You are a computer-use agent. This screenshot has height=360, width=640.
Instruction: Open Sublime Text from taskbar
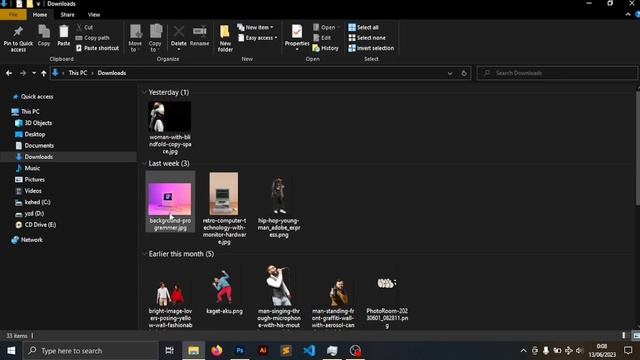click(x=286, y=351)
